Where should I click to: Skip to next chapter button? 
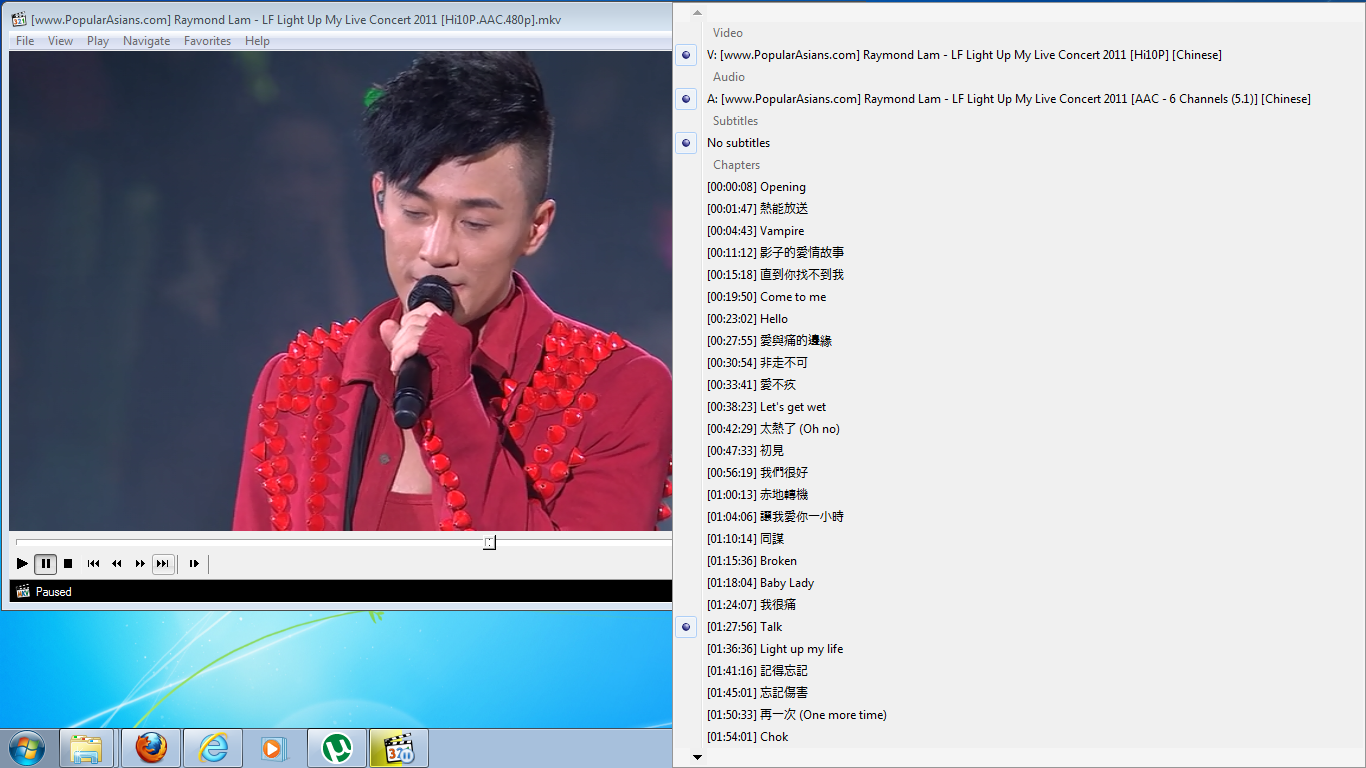click(x=163, y=564)
